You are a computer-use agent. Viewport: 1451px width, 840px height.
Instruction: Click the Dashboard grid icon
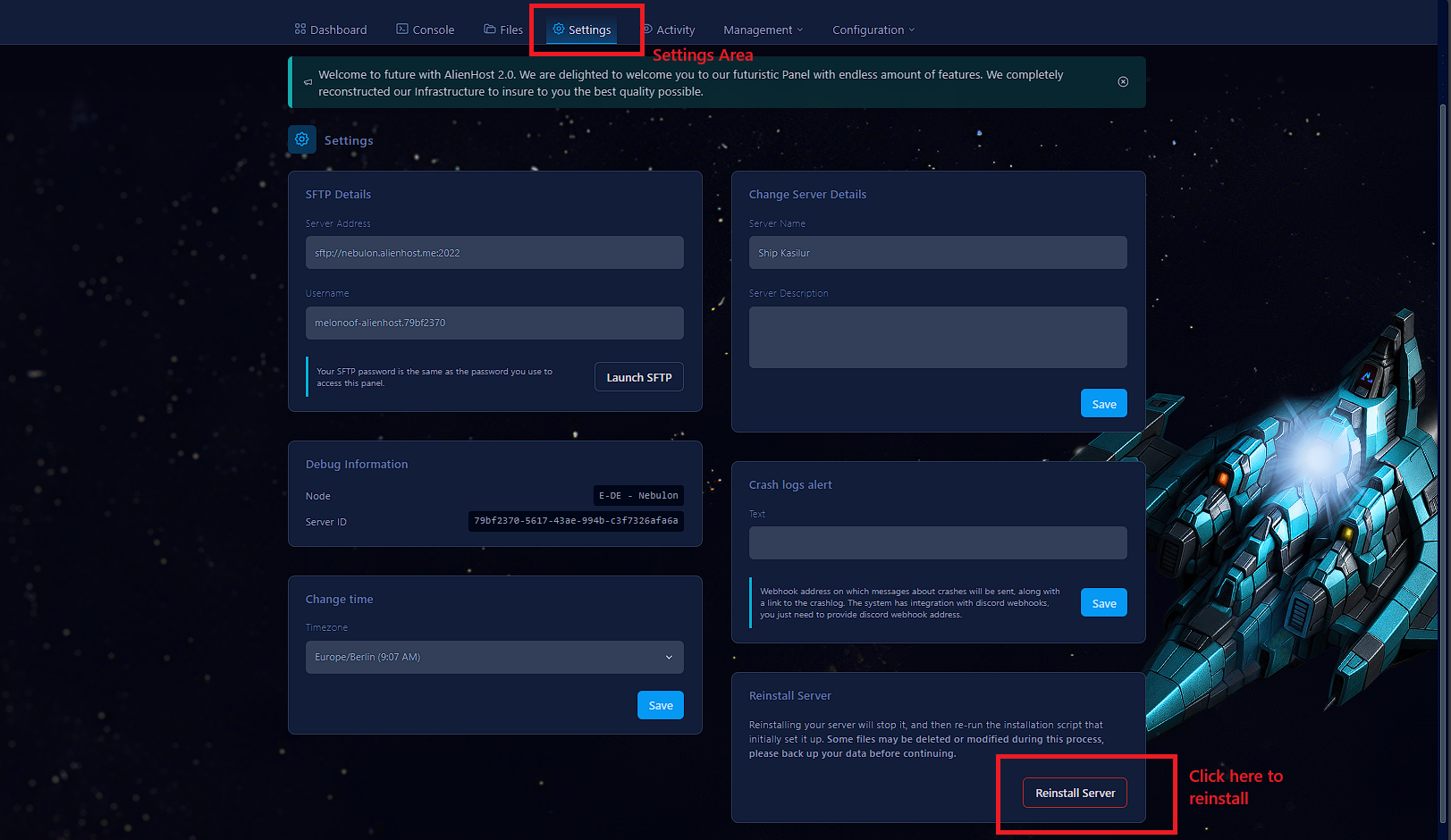pos(300,29)
